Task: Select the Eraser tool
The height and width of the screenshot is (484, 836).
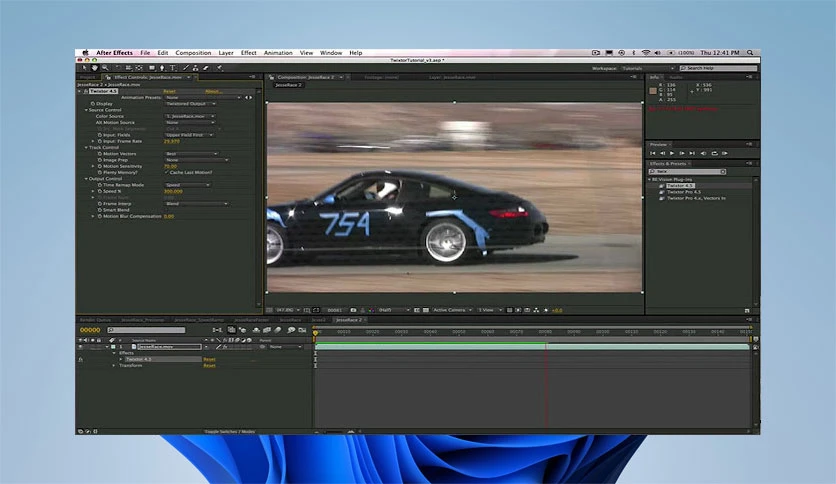Action: [x=206, y=68]
